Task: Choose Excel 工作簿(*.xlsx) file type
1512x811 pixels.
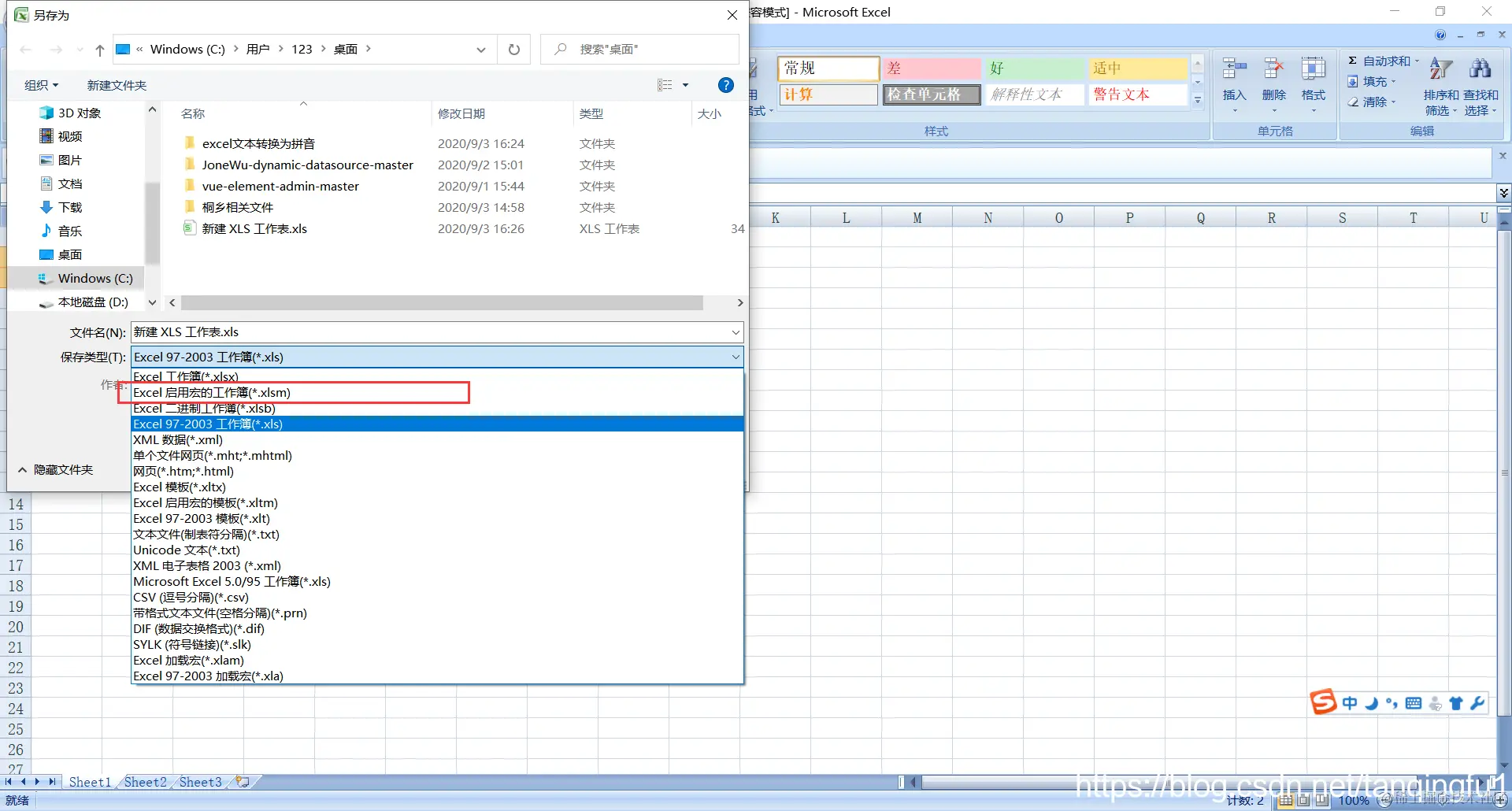Action: coord(437,376)
